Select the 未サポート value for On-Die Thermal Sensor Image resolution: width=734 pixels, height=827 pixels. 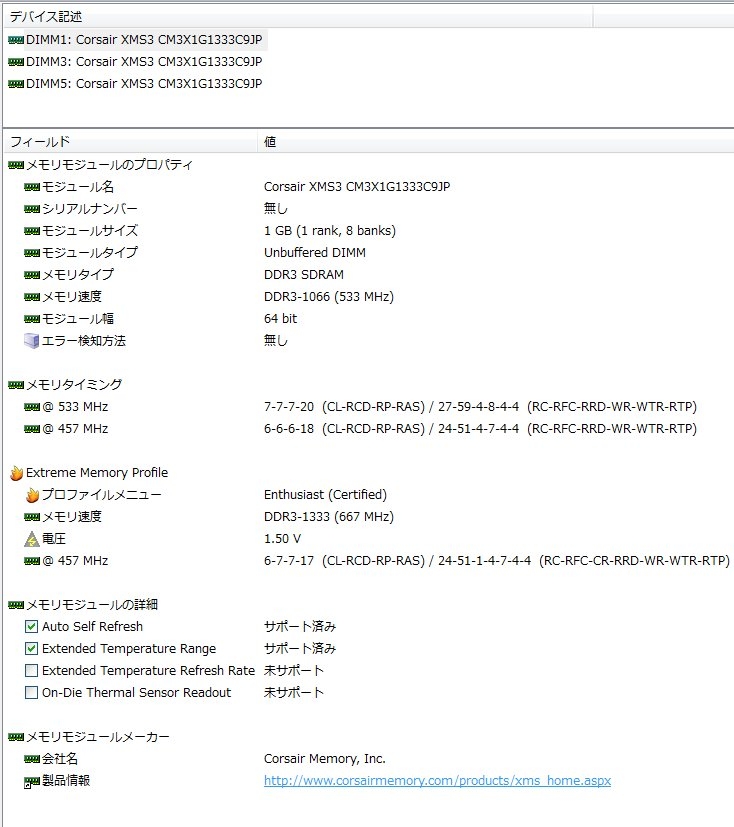(294, 693)
